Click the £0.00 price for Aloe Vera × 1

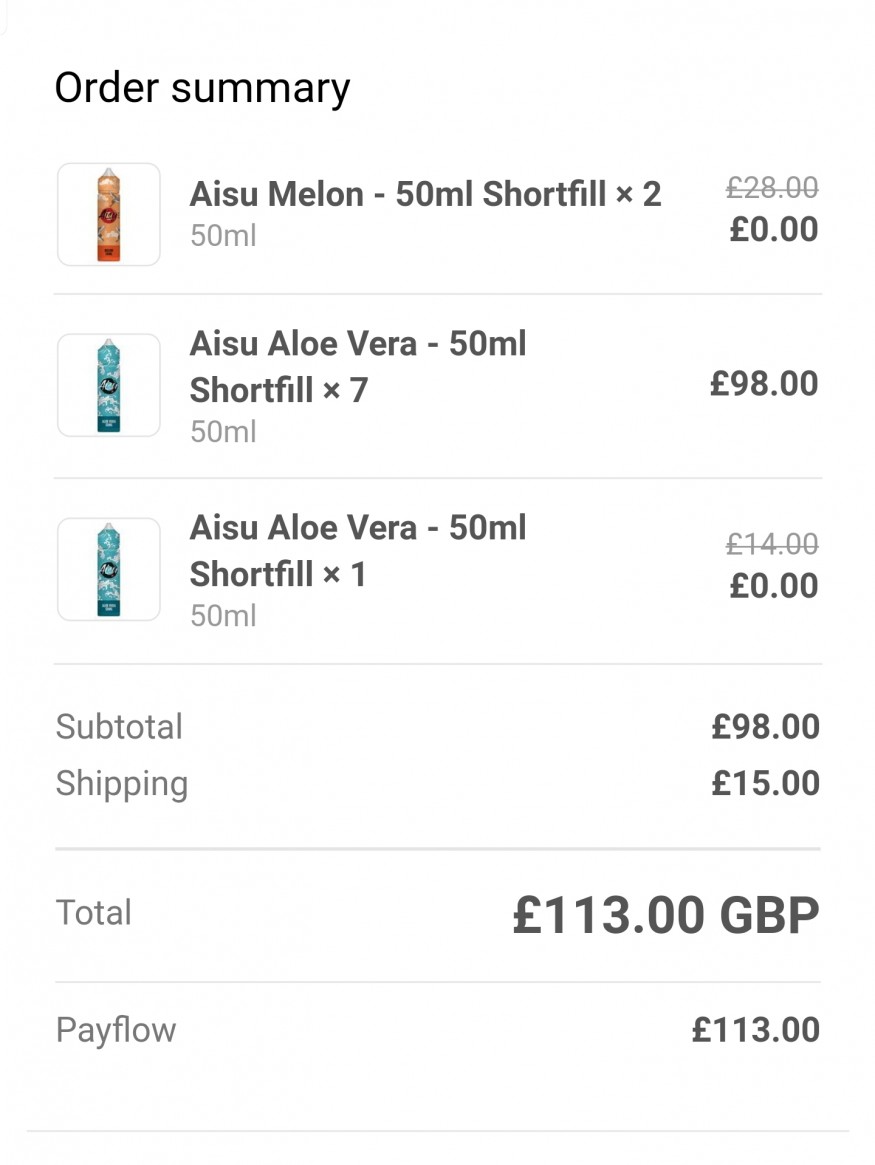pyautogui.click(x=773, y=585)
